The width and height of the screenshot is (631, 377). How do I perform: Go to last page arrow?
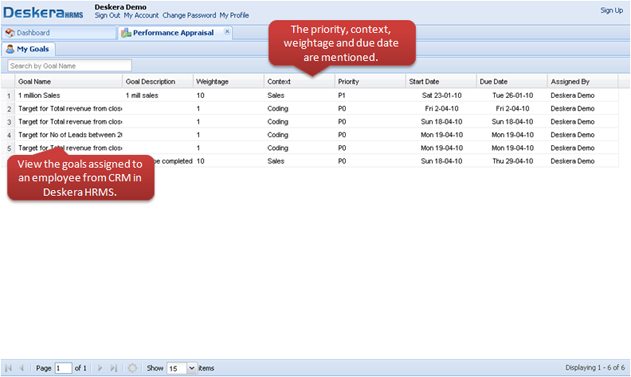(114, 368)
